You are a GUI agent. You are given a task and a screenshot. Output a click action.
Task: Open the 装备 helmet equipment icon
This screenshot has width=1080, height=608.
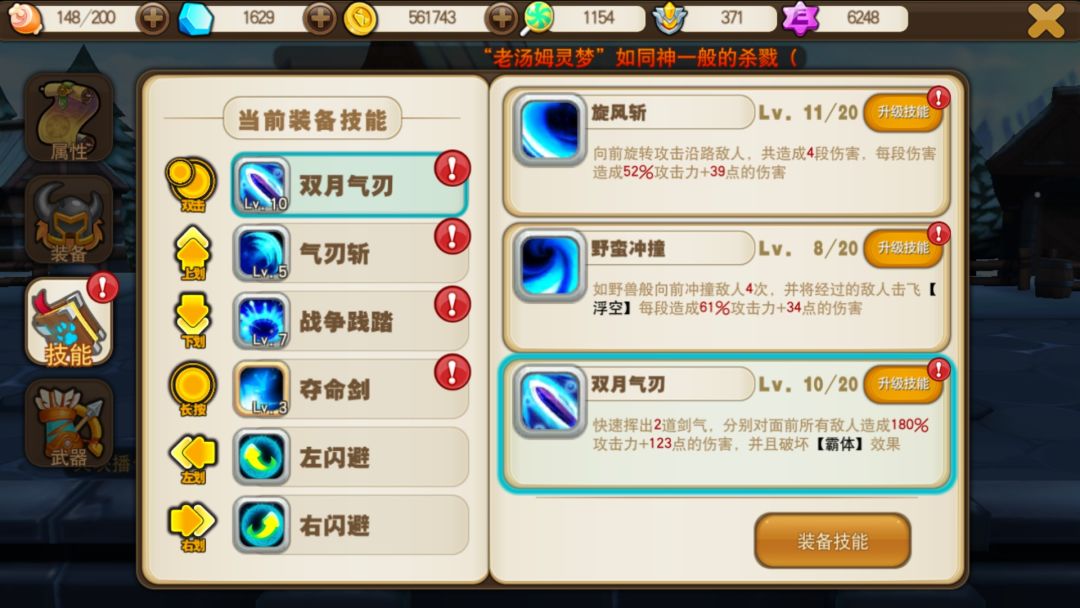point(68,220)
